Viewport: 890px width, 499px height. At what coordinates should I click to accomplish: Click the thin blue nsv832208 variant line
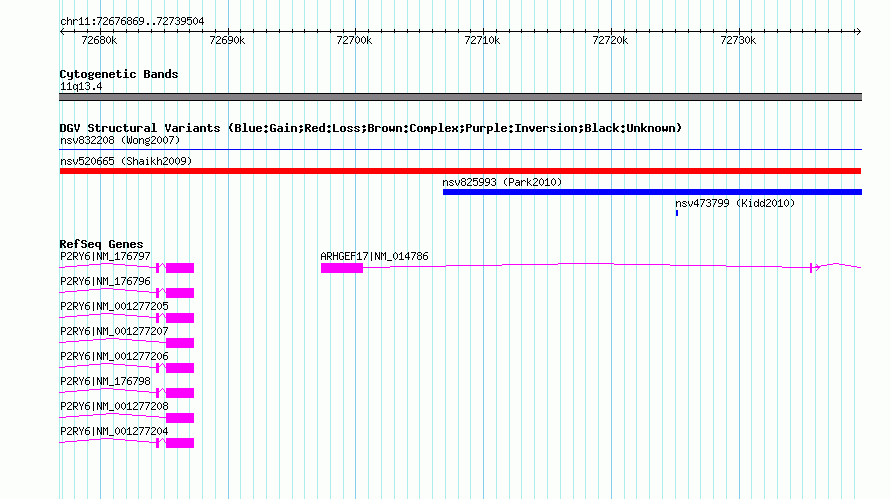(460, 149)
